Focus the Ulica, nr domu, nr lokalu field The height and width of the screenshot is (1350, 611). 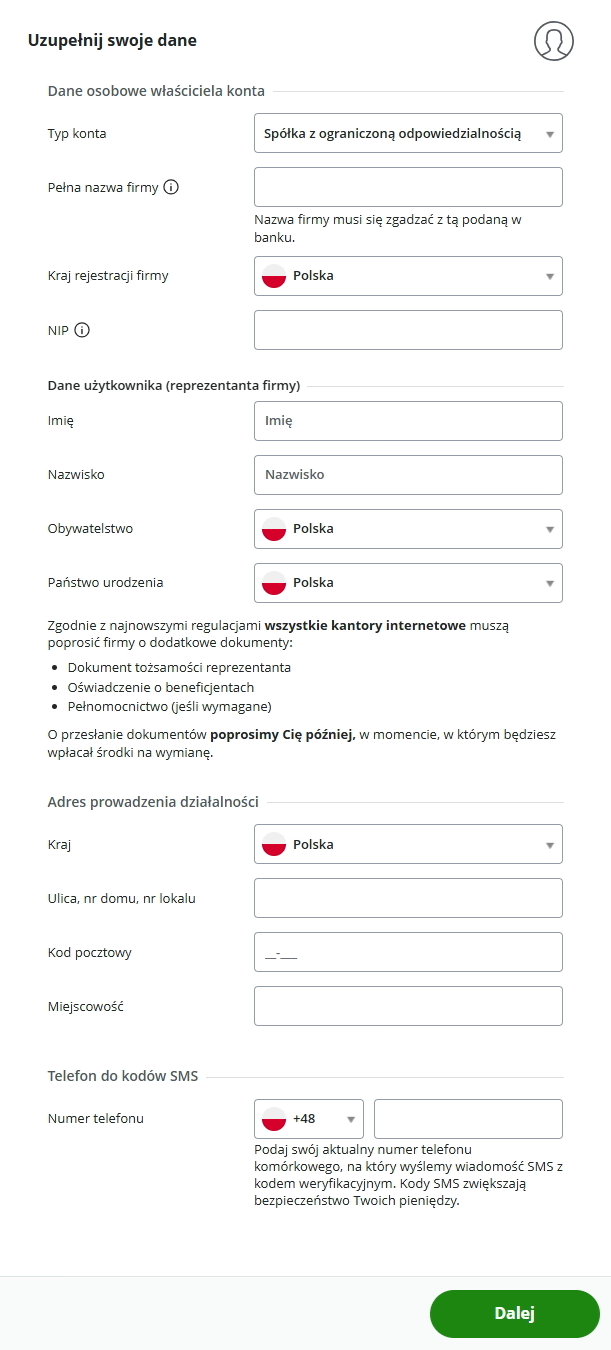pyautogui.click(x=408, y=898)
